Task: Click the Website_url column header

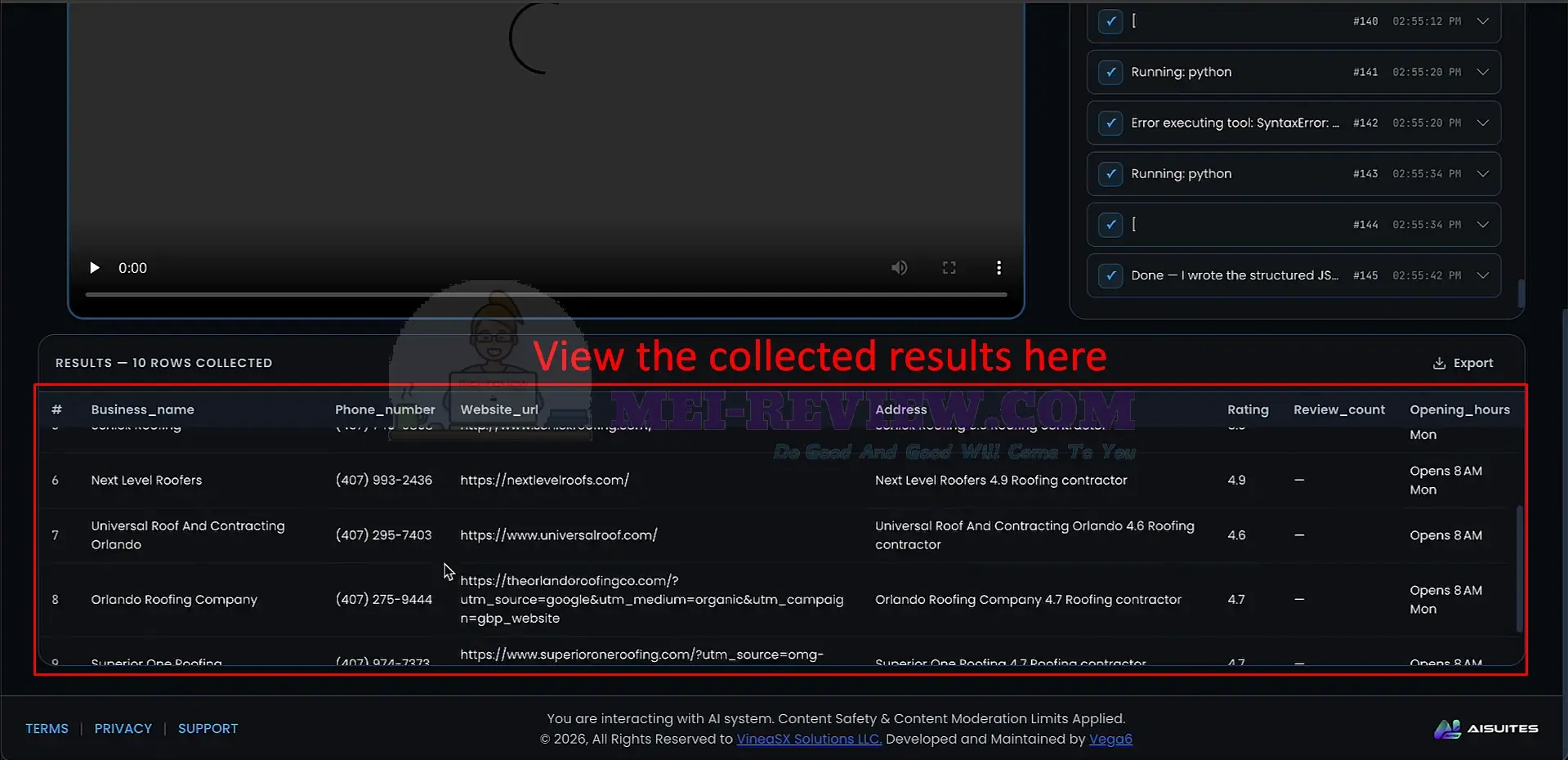Action: tap(499, 409)
